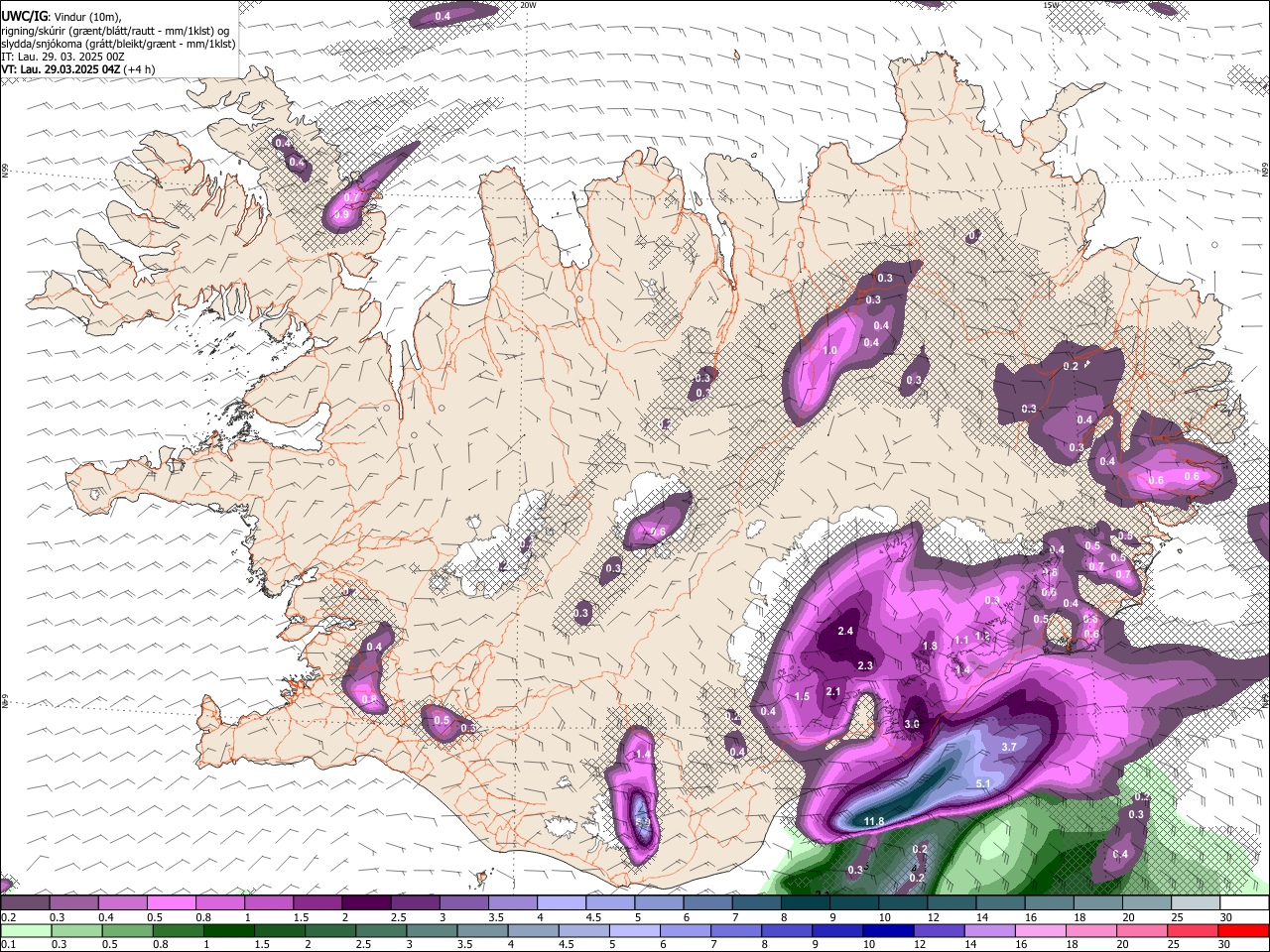Click the 11.8 precipitation maximum label
The width and height of the screenshot is (1270, 952).
[x=874, y=821]
